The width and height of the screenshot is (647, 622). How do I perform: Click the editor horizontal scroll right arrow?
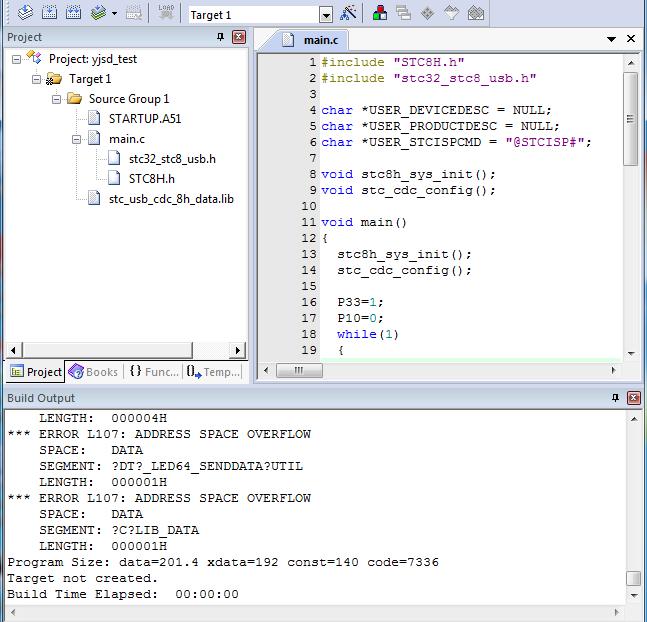click(x=614, y=371)
